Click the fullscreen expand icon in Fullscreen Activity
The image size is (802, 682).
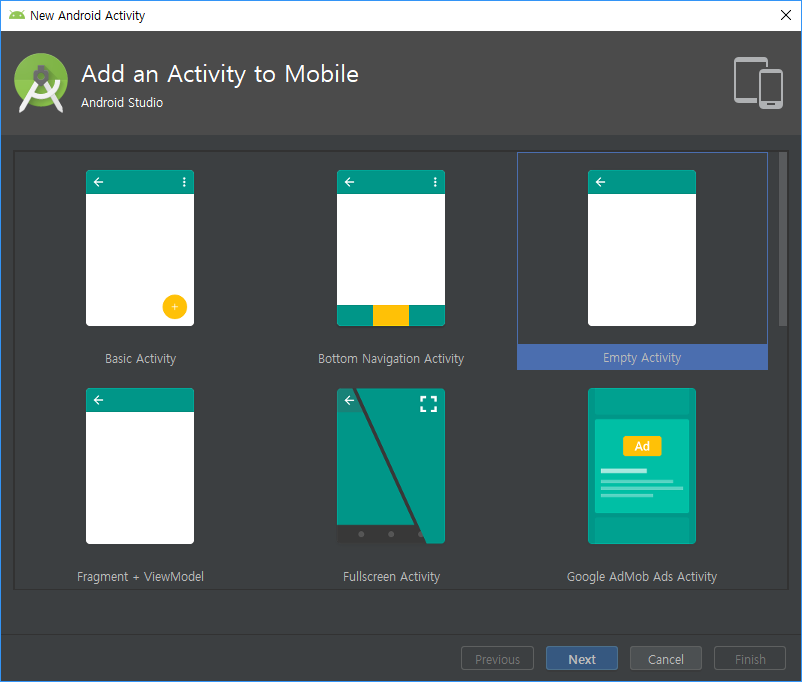(428, 404)
